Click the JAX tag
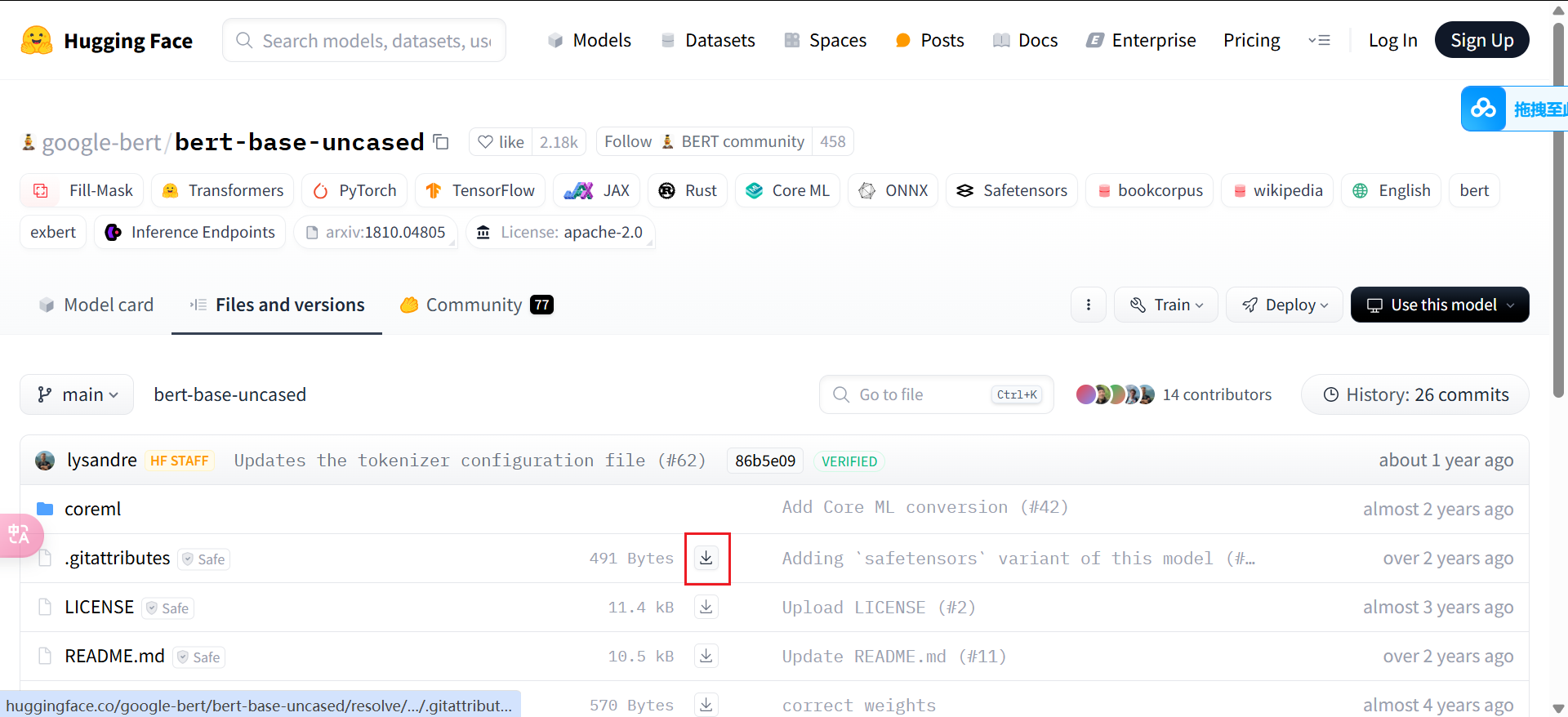The width and height of the screenshot is (1568, 717). click(597, 190)
